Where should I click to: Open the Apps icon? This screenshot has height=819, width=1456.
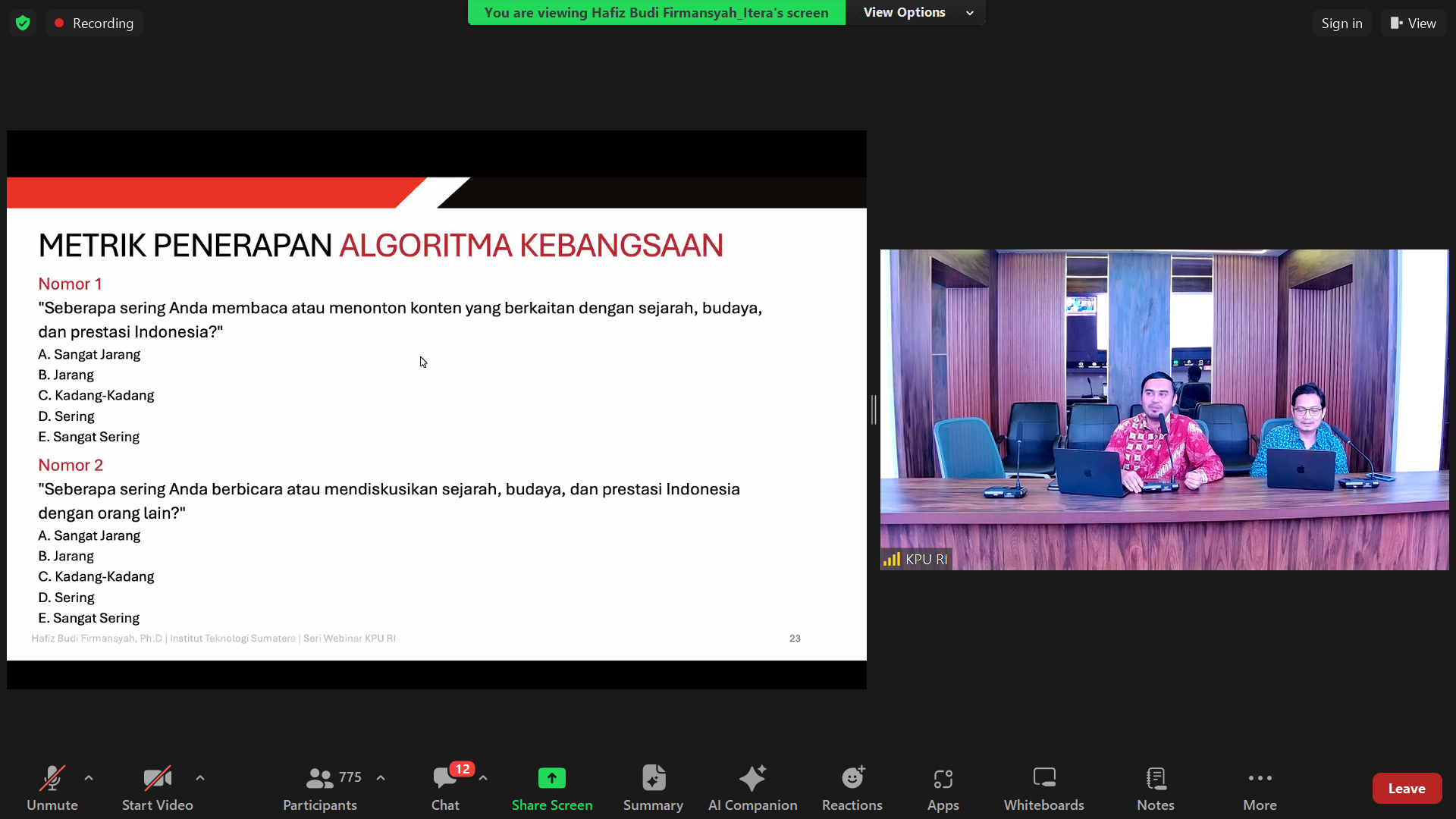click(943, 779)
